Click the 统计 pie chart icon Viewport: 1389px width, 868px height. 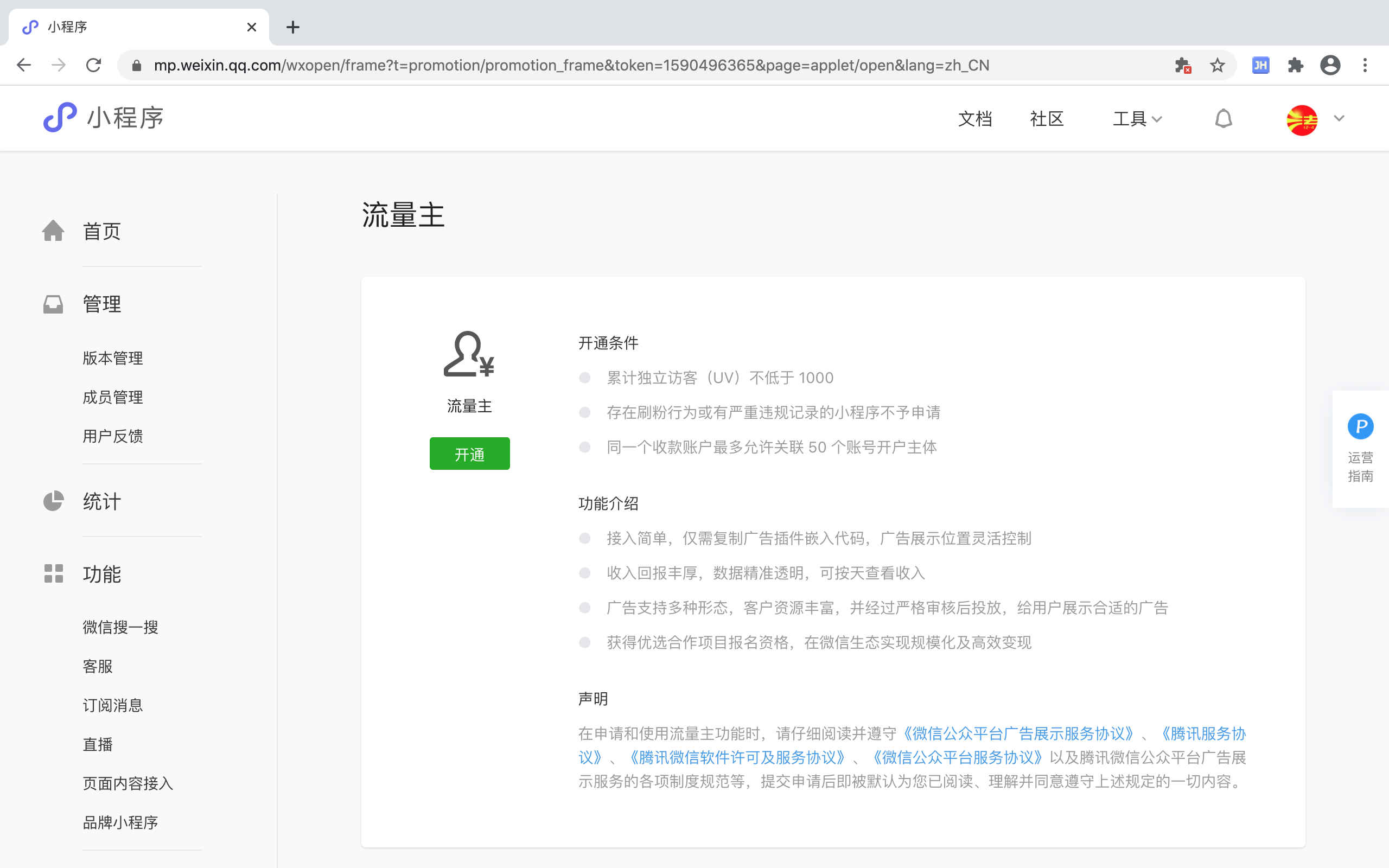tap(53, 501)
